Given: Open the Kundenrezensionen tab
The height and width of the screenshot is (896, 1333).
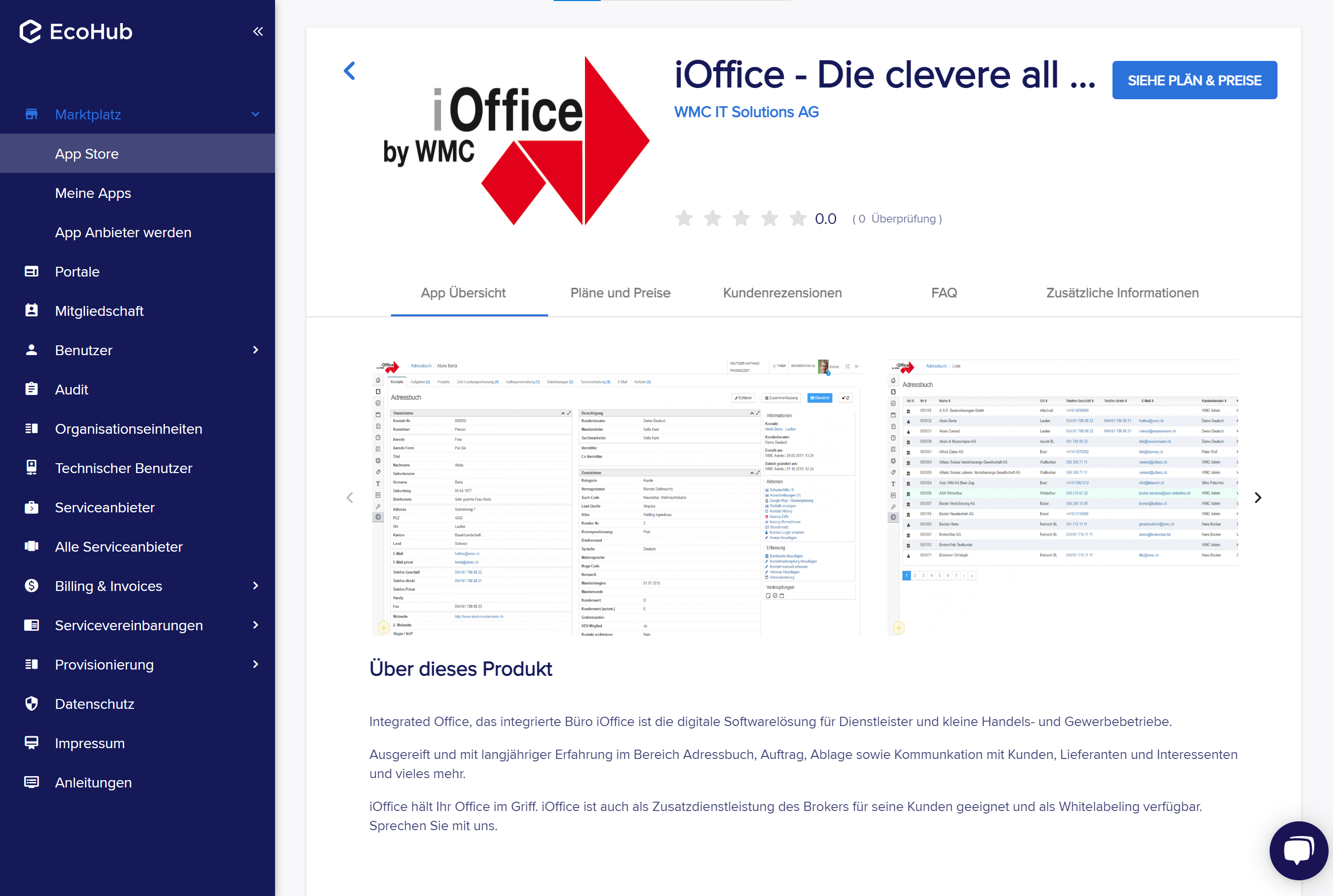Looking at the screenshot, I should [782, 293].
